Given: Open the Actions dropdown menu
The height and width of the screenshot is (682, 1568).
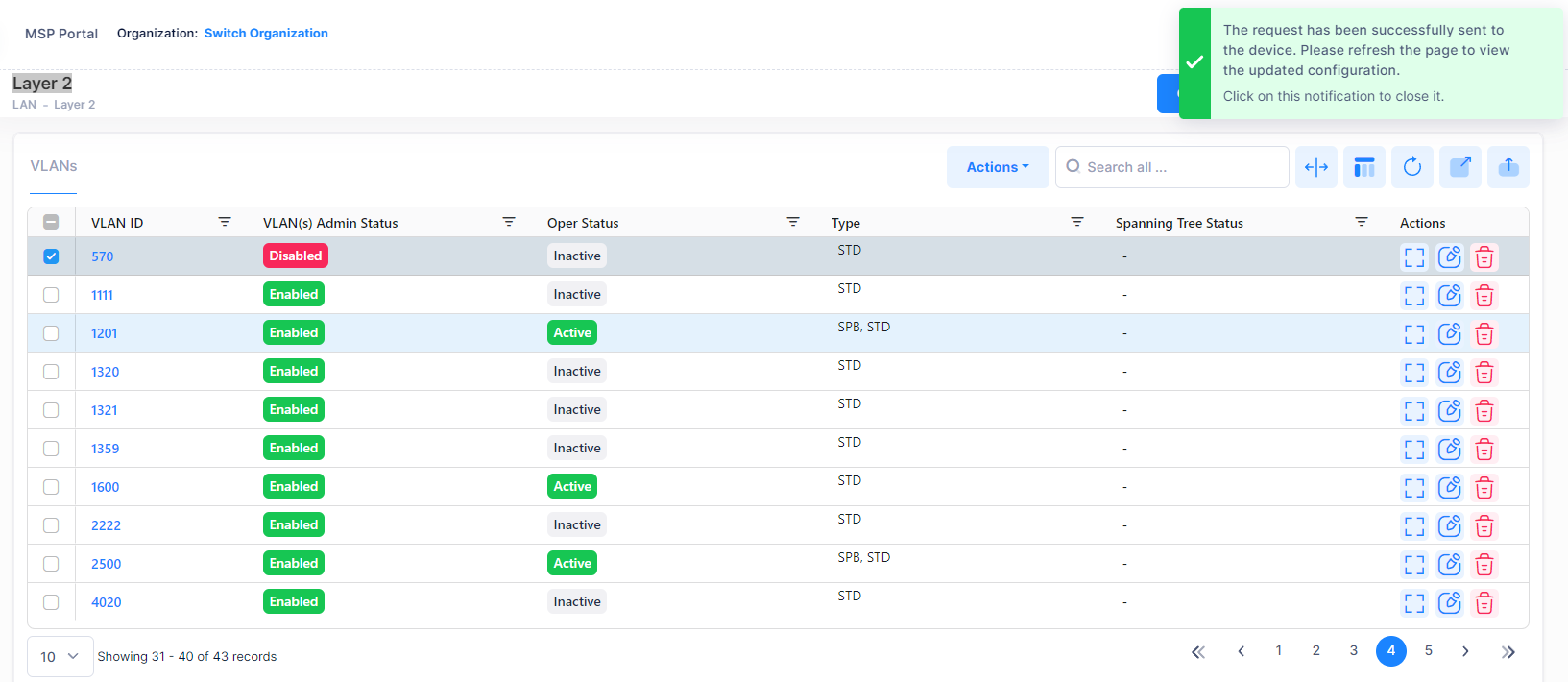Looking at the screenshot, I should tap(997, 167).
